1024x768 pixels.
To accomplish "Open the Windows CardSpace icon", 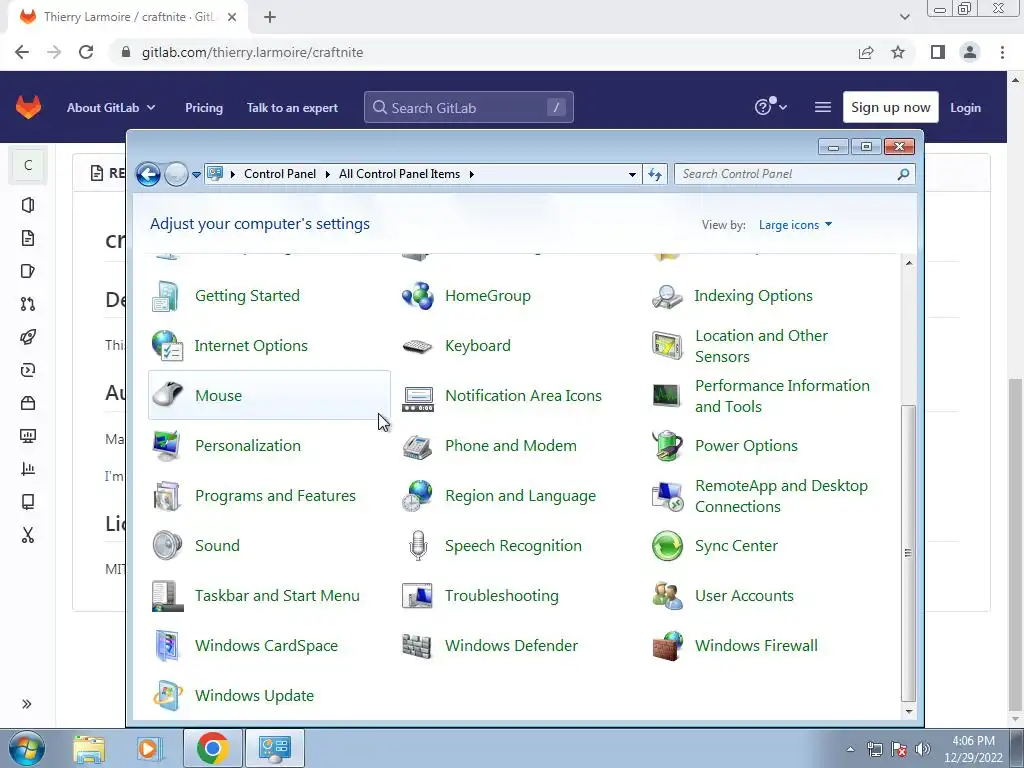I will (167, 646).
